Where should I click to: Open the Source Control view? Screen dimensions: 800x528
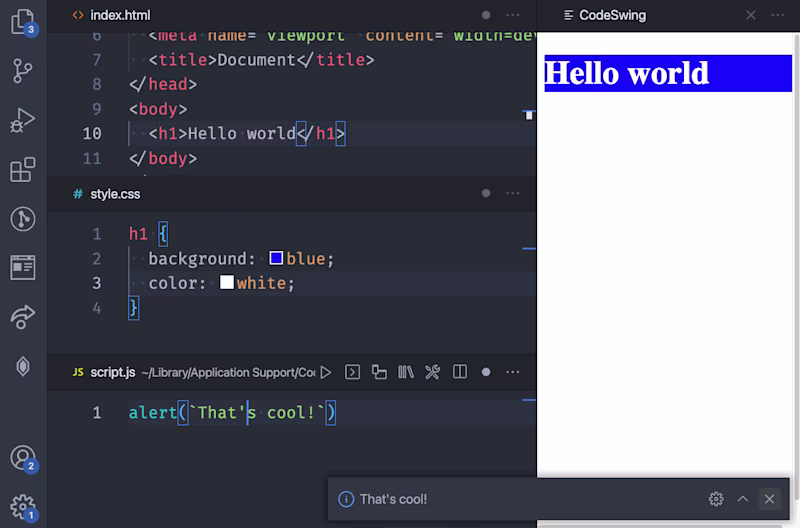click(x=22, y=70)
